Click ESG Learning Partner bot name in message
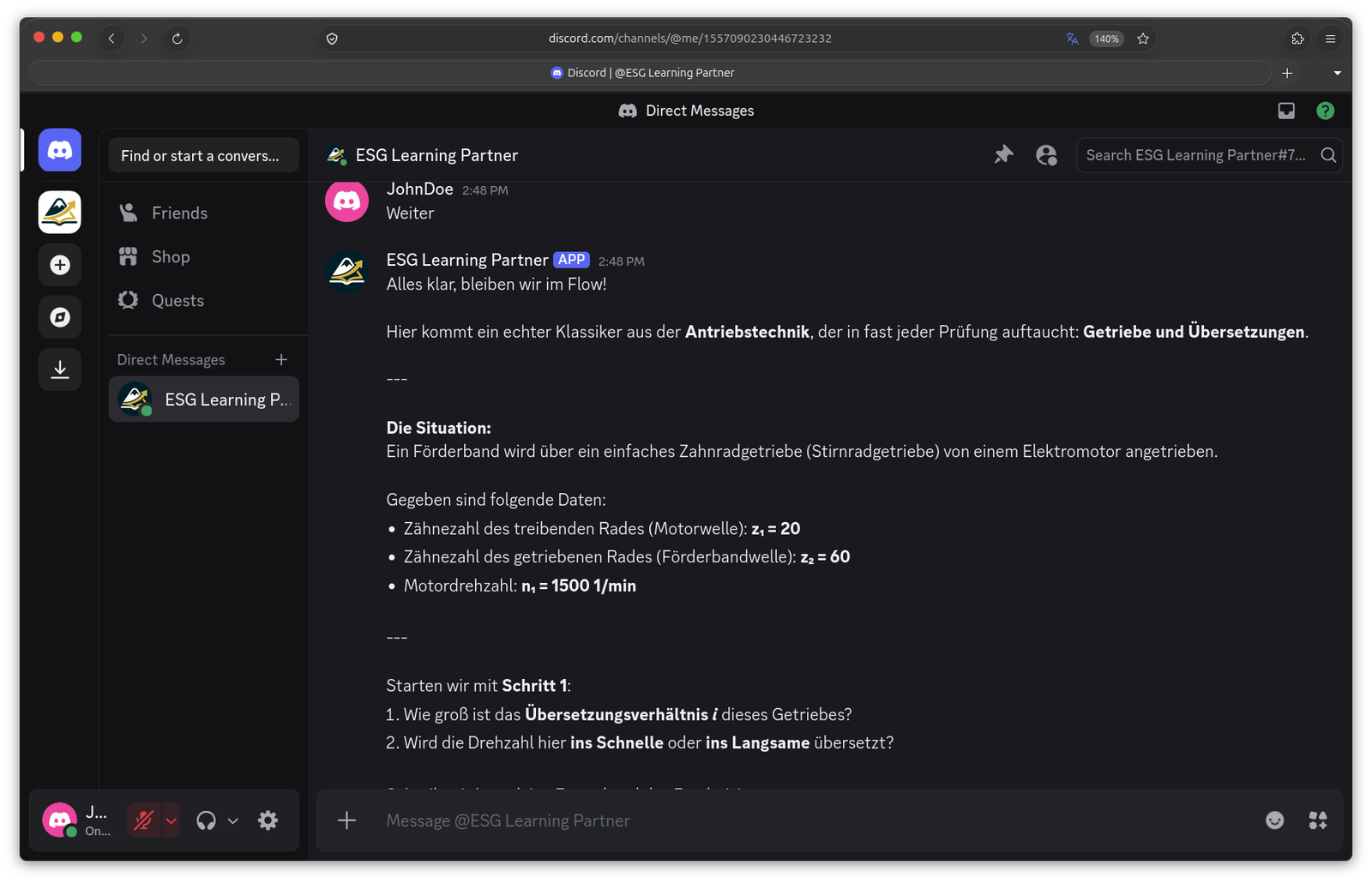The height and width of the screenshot is (883, 1372). pyautogui.click(x=467, y=260)
